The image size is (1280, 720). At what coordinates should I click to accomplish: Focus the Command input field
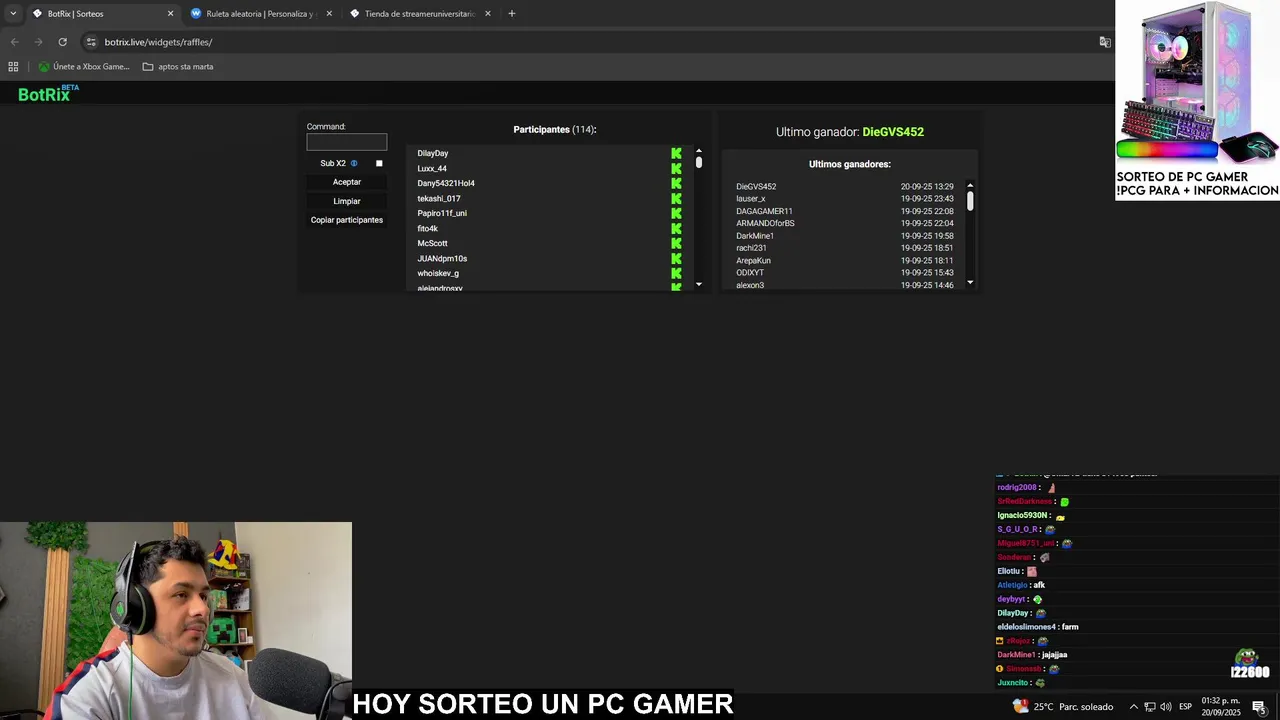point(347,142)
